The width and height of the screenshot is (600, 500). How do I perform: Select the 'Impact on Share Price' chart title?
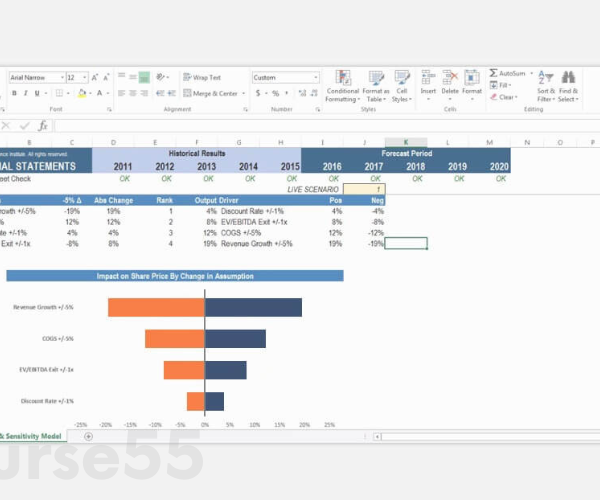tap(175, 276)
